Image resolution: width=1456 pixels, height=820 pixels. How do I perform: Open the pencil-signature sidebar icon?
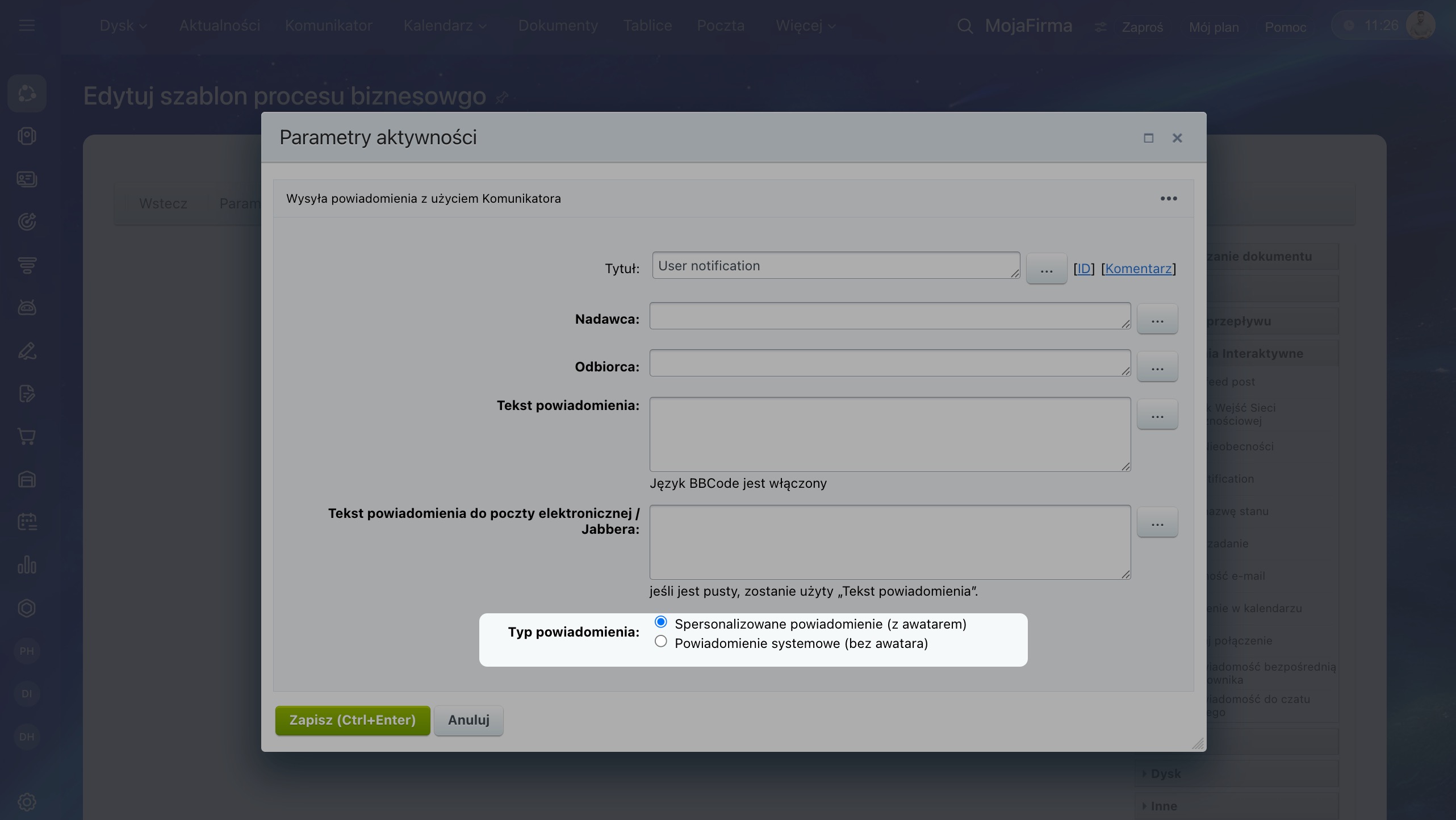[27, 351]
